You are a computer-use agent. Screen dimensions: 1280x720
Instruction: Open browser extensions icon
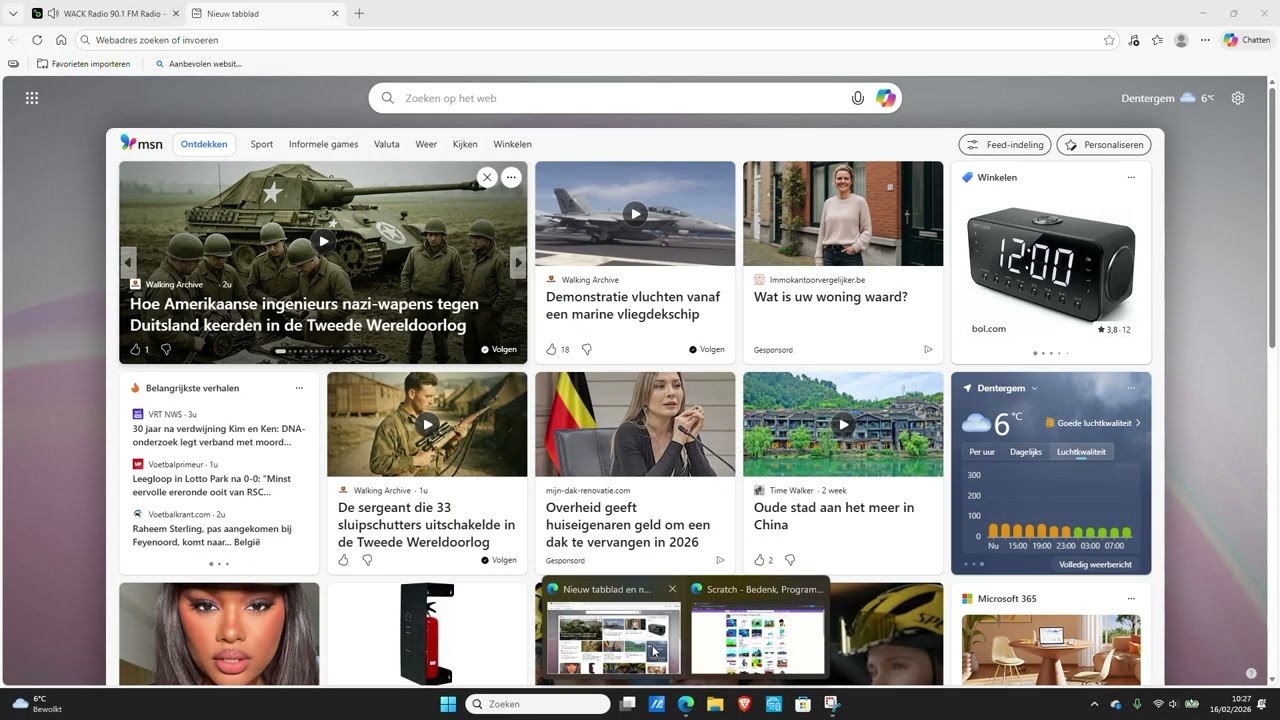(1133, 40)
